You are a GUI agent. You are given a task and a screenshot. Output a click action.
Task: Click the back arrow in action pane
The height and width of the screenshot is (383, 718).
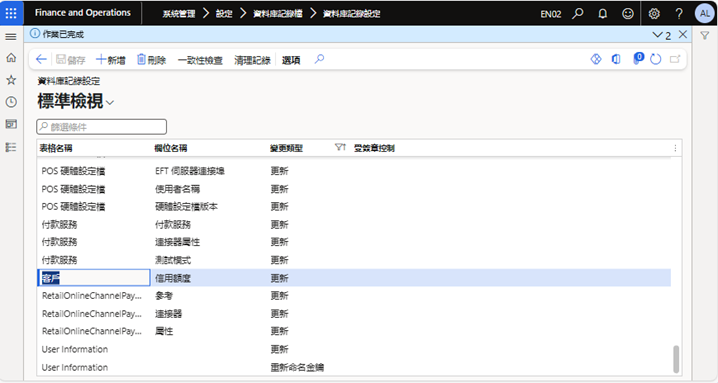41,60
